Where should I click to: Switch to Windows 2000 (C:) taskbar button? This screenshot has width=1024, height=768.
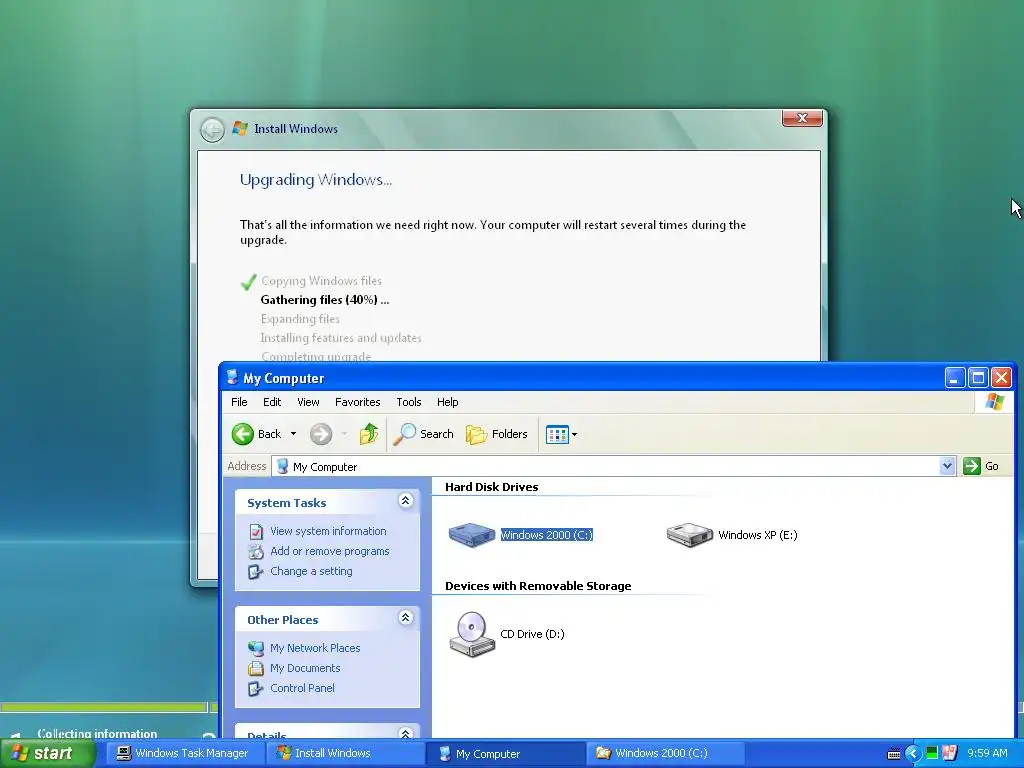(x=665, y=754)
